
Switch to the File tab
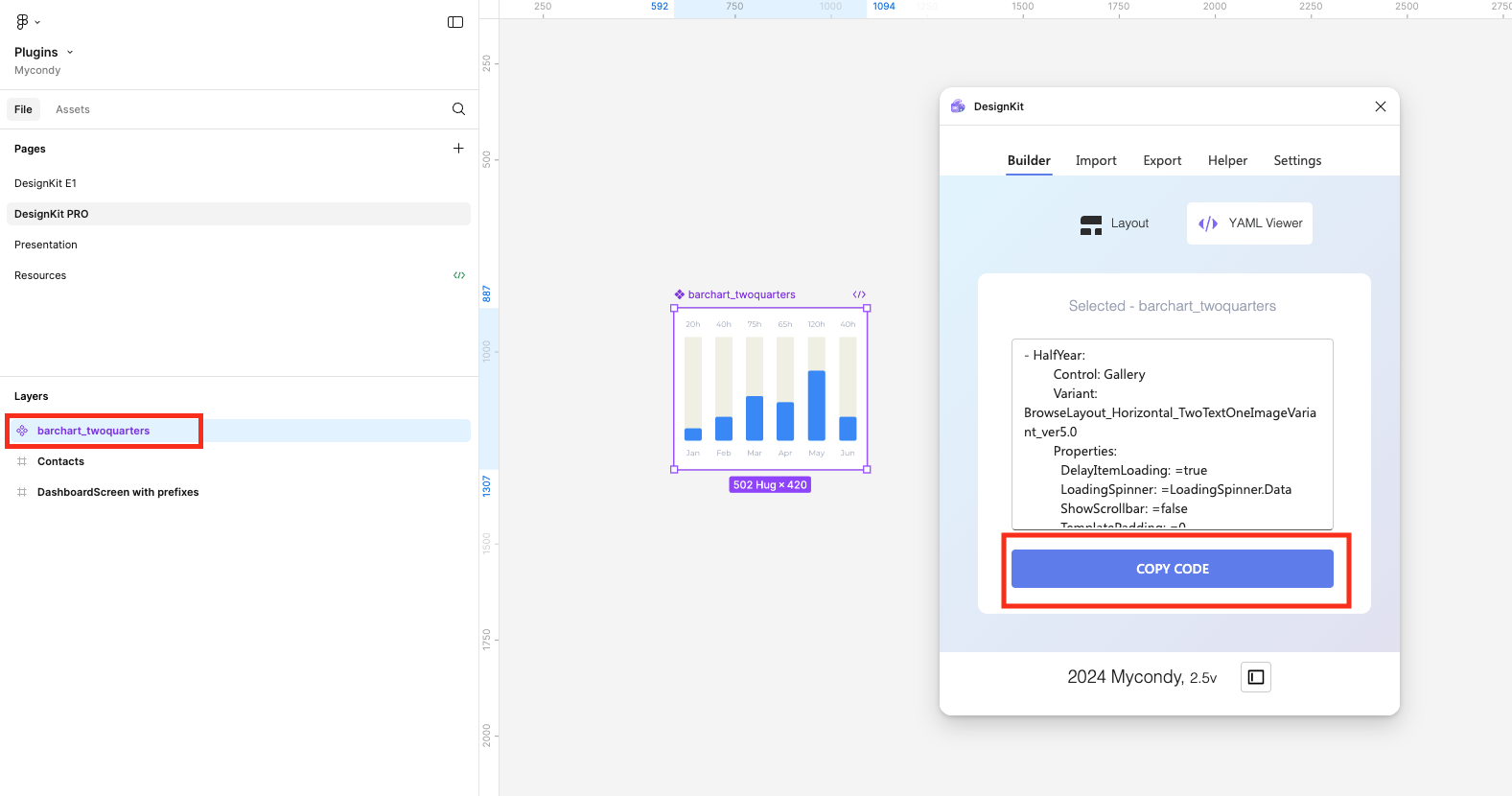tap(23, 109)
